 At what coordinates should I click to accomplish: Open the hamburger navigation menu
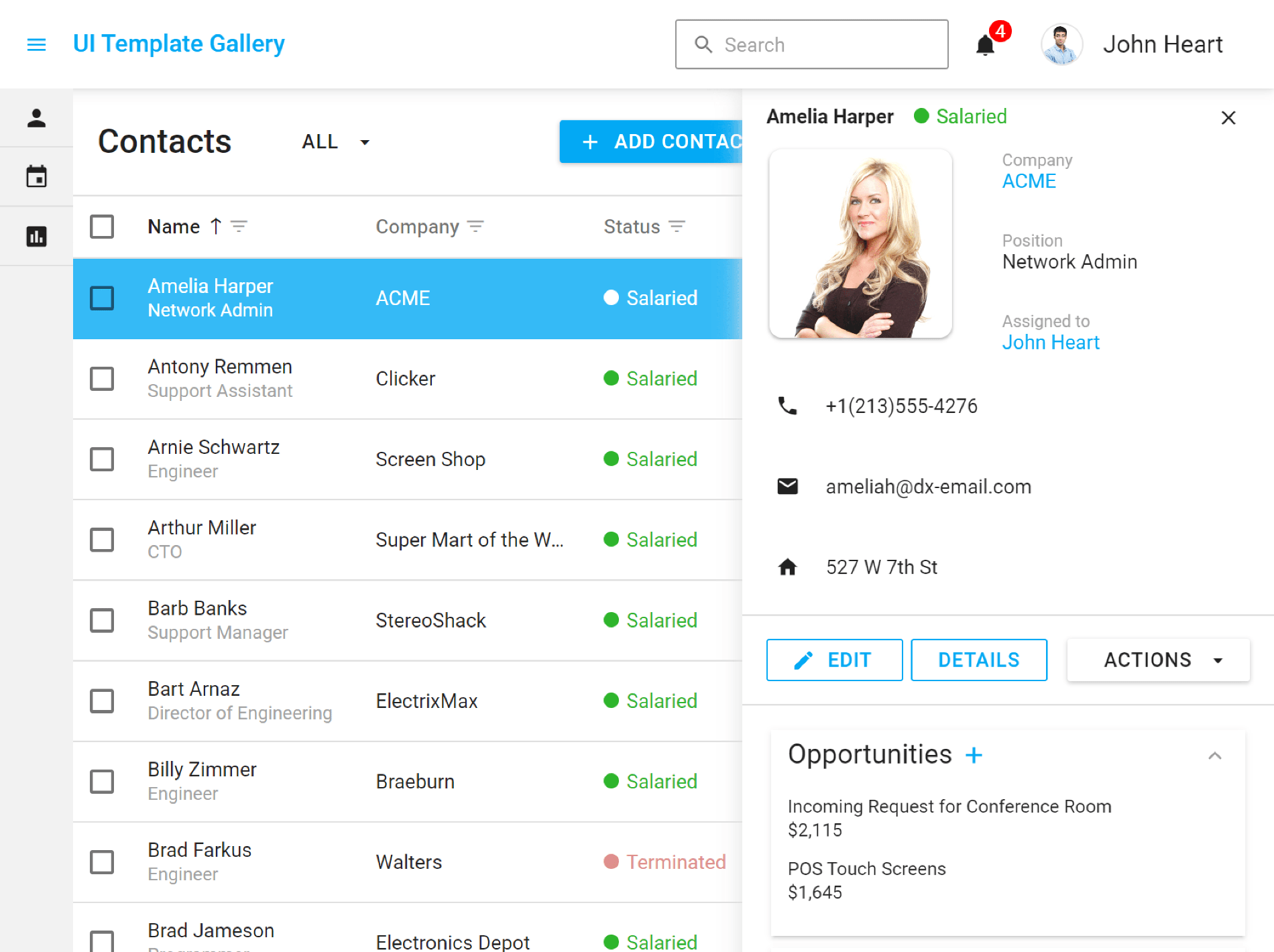click(x=36, y=44)
